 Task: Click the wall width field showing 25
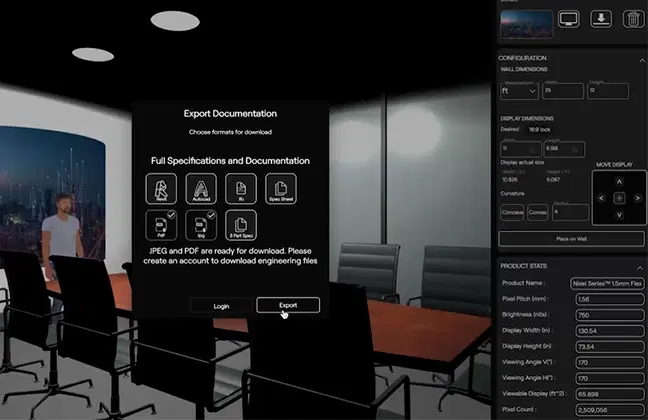tap(563, 91)
